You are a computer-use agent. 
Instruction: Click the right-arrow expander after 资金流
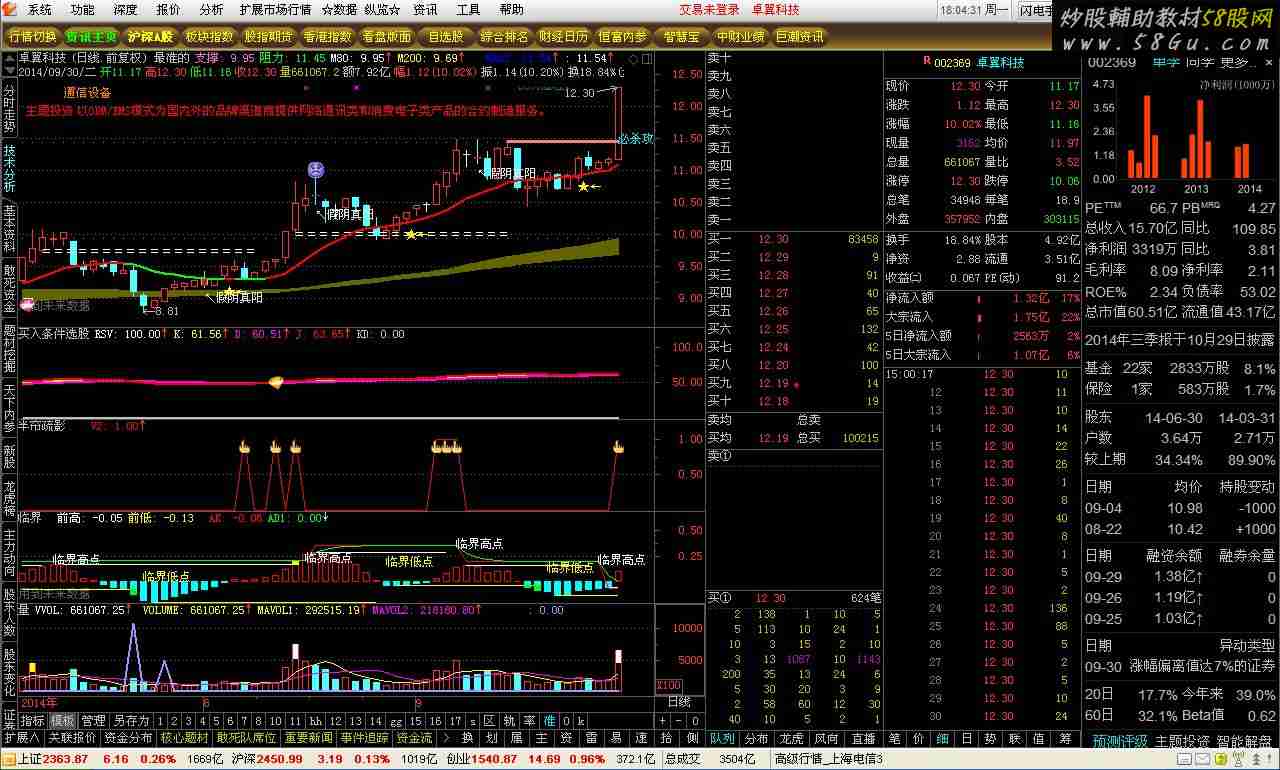pos(444,737)
